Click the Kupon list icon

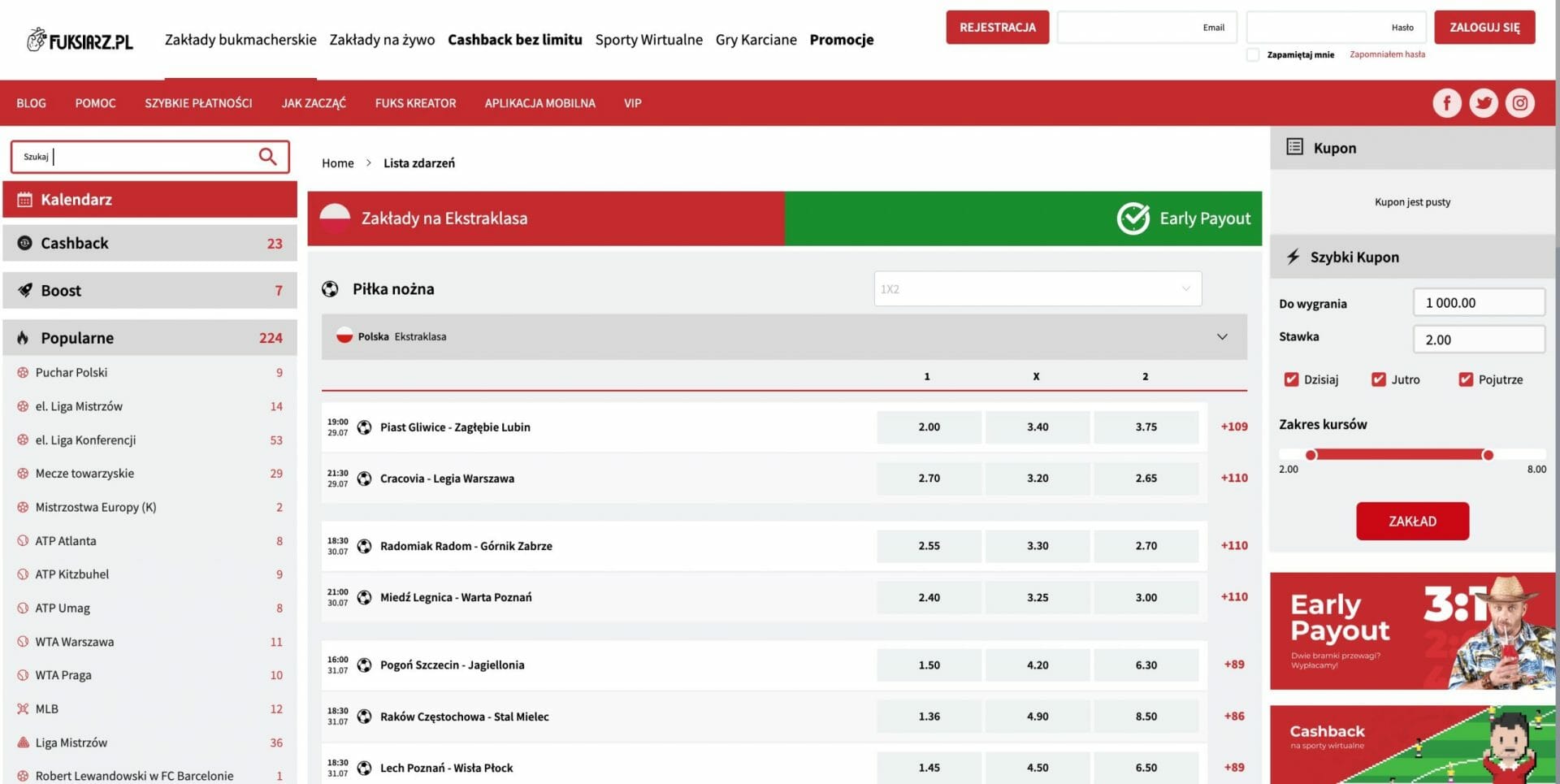tap(1294, 147)
